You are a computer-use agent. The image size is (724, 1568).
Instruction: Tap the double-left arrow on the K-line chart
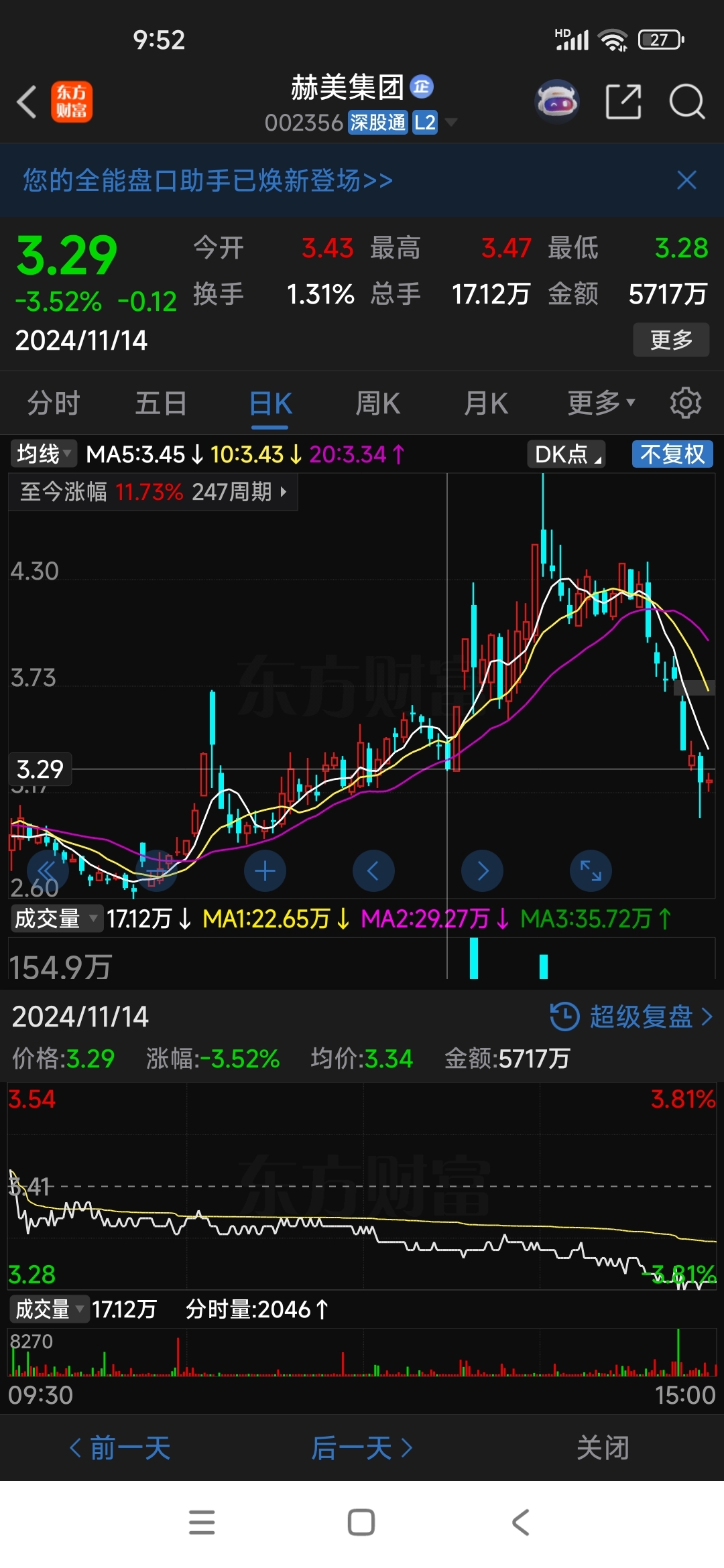[x=48, y=871]
